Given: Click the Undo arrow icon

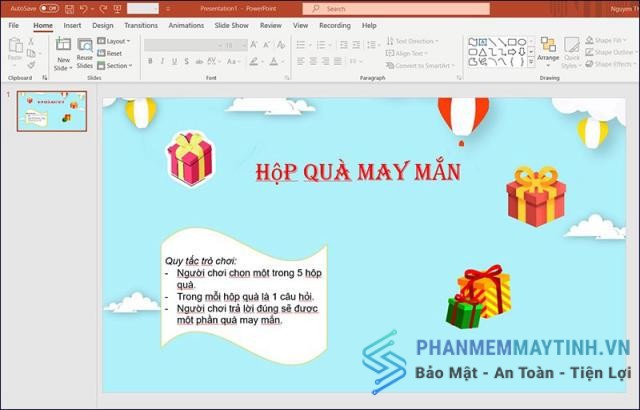Looking at the screenshot, I should click(x=83, y=9).
